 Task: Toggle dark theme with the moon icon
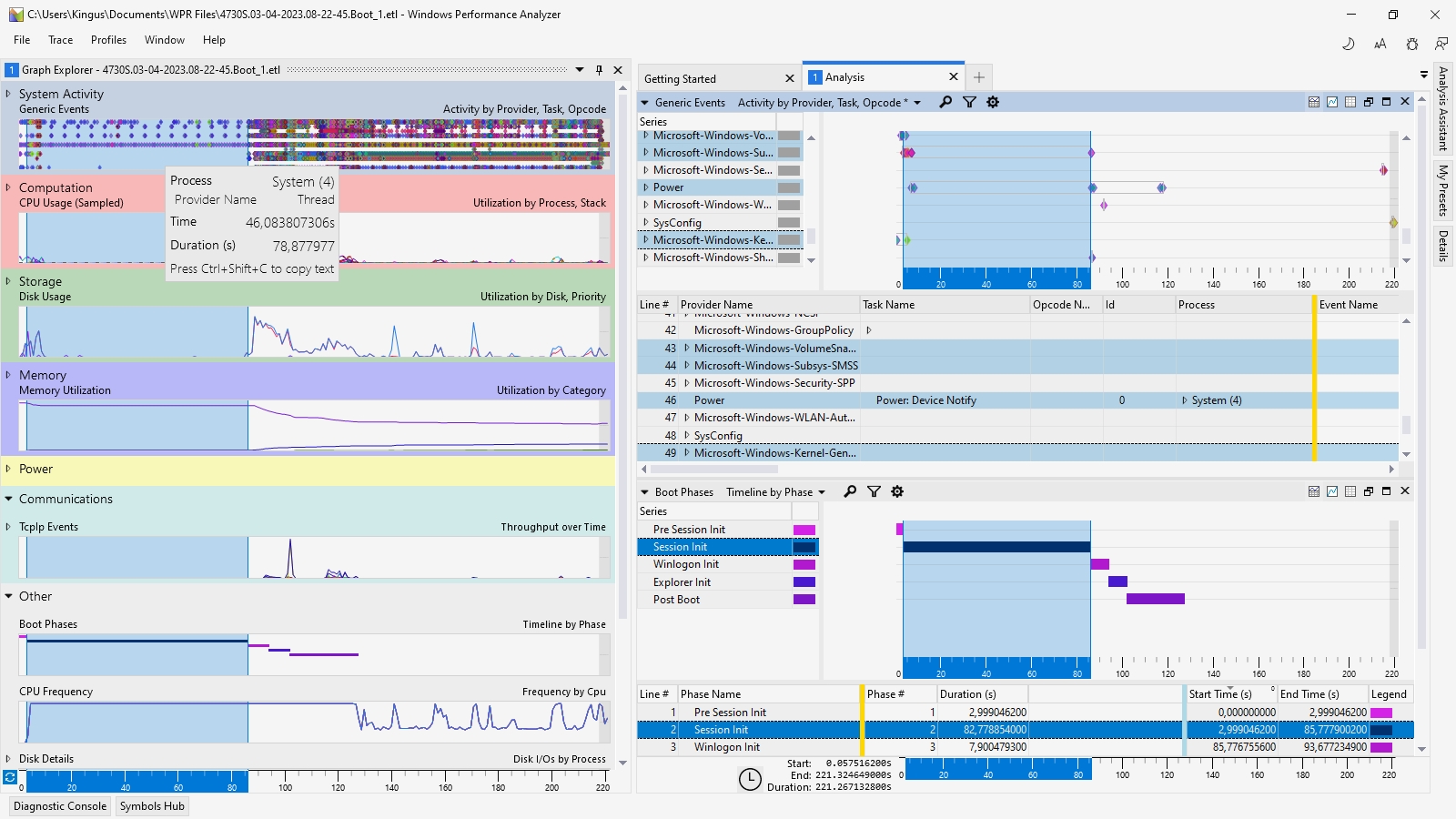pos(1349,44)
